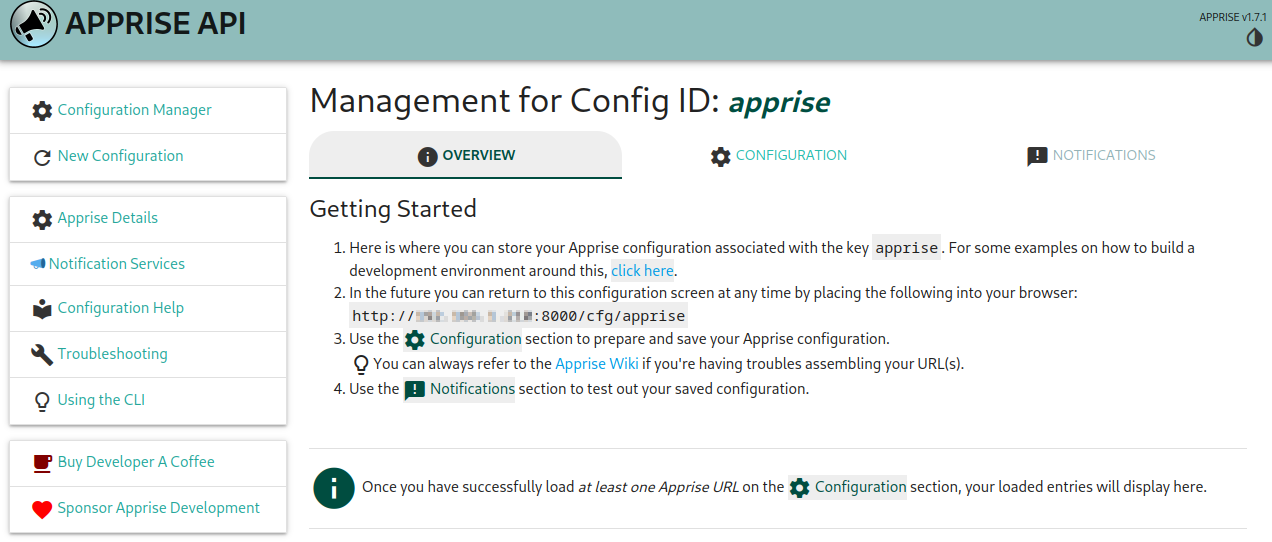
Task: Switch to the Configuration tab
Action: point(778,156)
